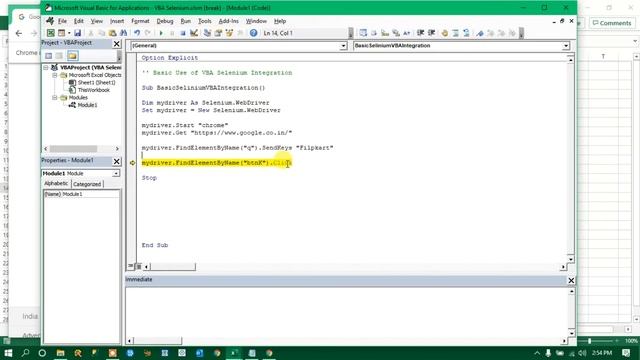640x360 pixels.
Task: Click the Toggle Breakpoint hand icon
Action: tap(444, 33)
